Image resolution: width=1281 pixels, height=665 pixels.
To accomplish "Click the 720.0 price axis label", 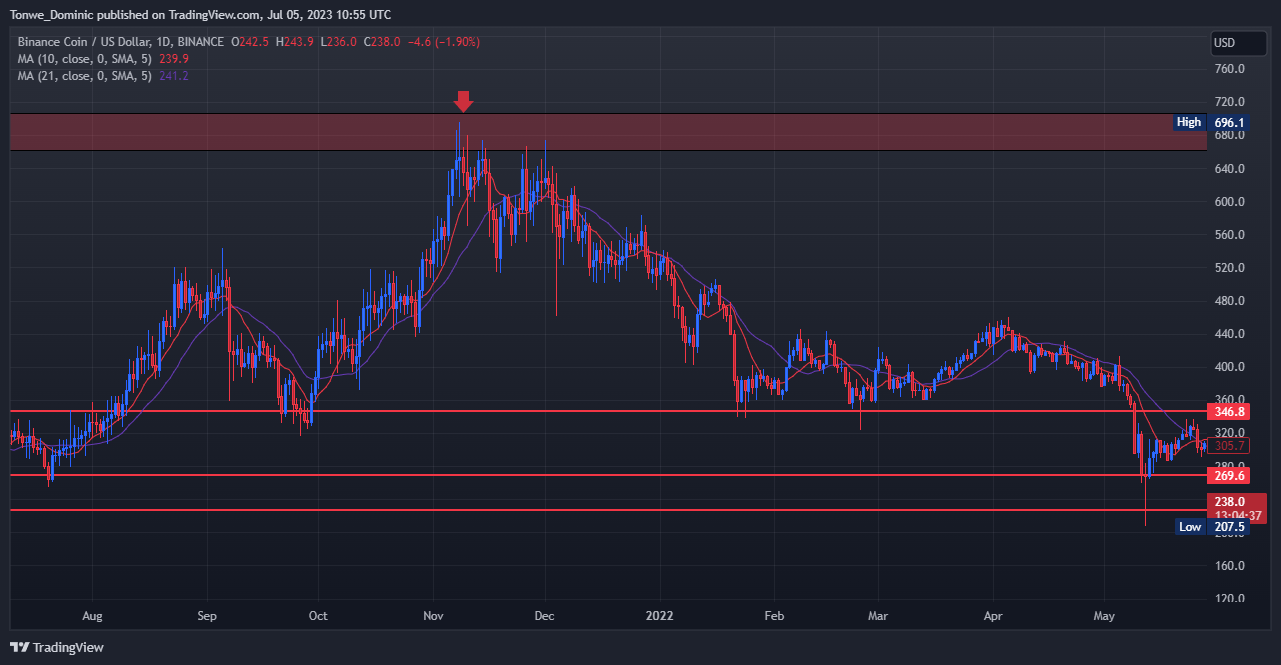I will (x=1229, y=102).
